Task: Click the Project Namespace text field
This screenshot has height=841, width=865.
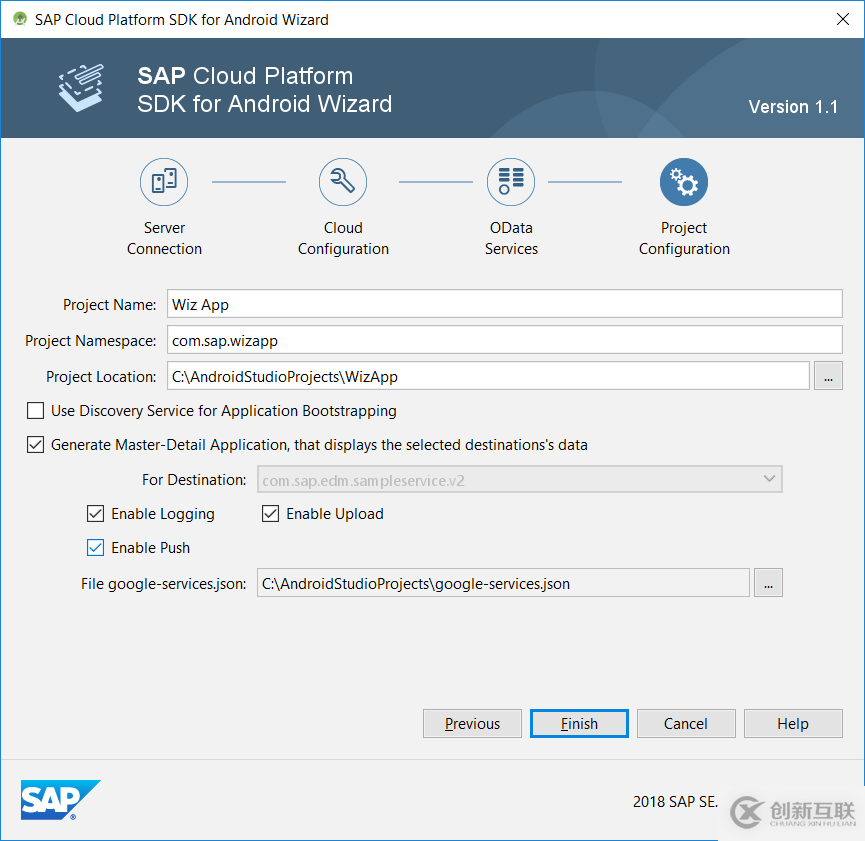Action: pyautogui.click(x=504, y=340)
